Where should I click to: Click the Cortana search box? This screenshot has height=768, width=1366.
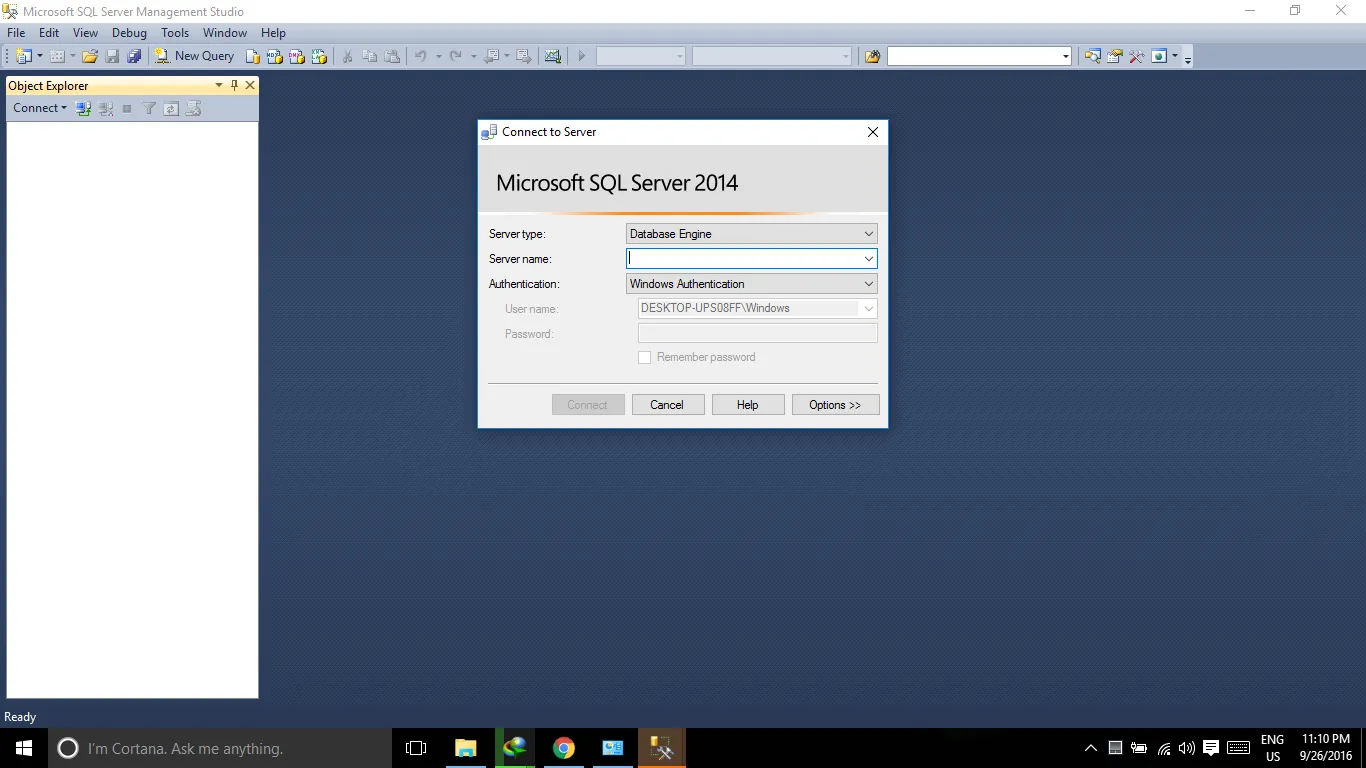tap(221, 748)
